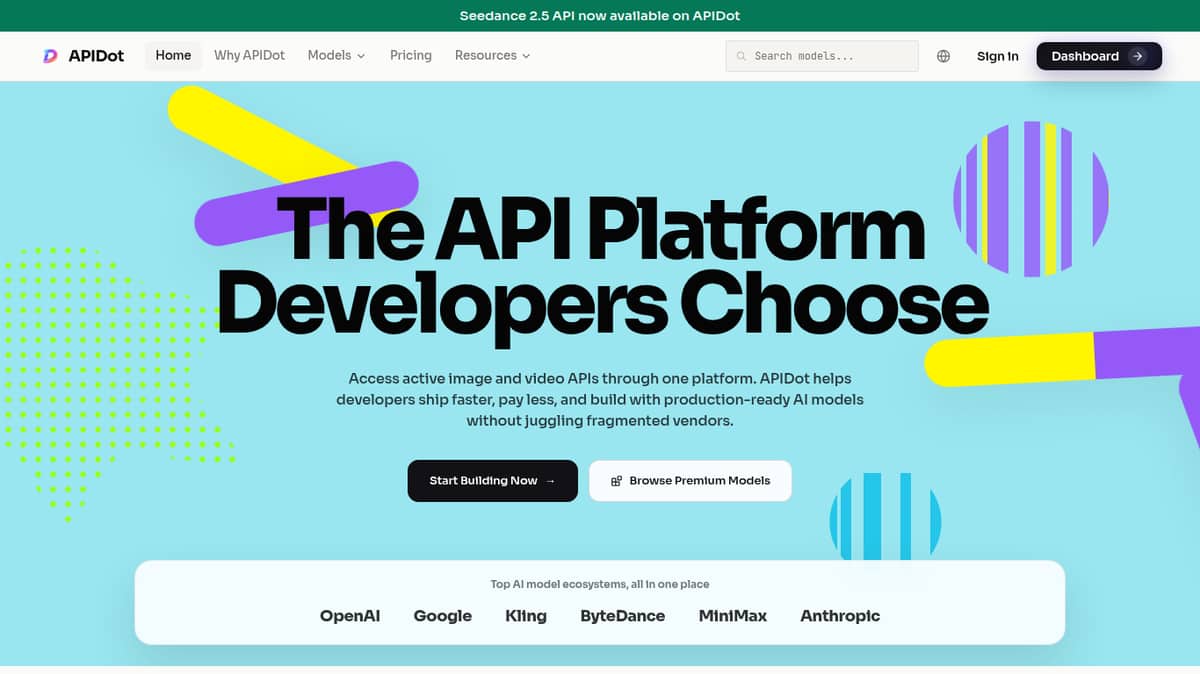
Task: Click the APIDot brand name text
Action: point(96,56)
